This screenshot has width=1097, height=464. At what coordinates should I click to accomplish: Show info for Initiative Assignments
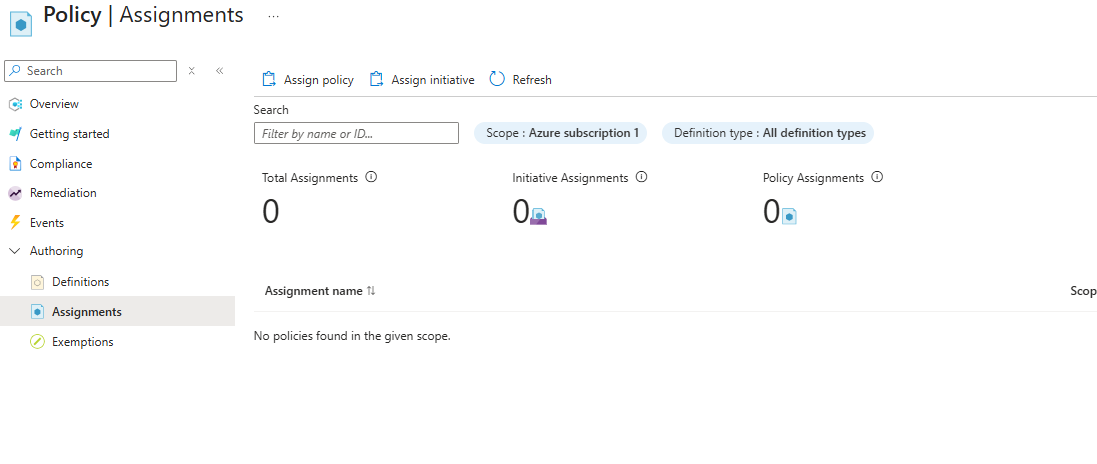[x=641, y=177]
